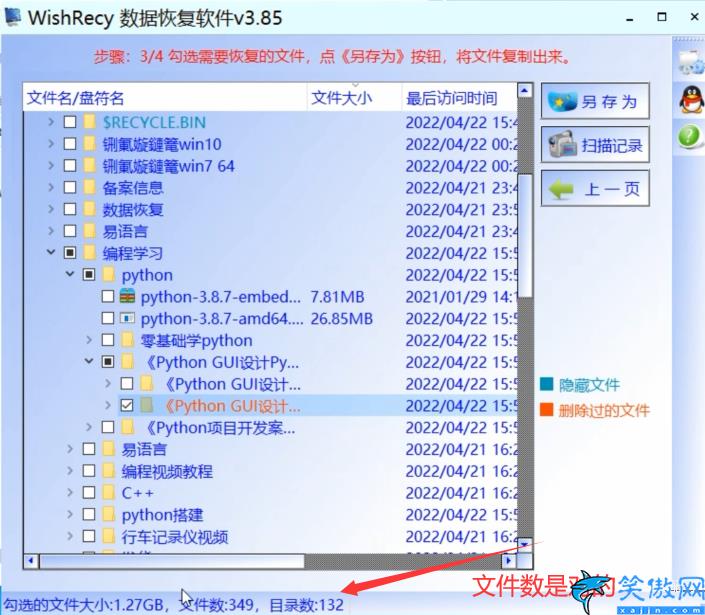Screen dimensions: 705x615
Task: Sort by 最后访问时间 column header
Action: click(460, 98)
